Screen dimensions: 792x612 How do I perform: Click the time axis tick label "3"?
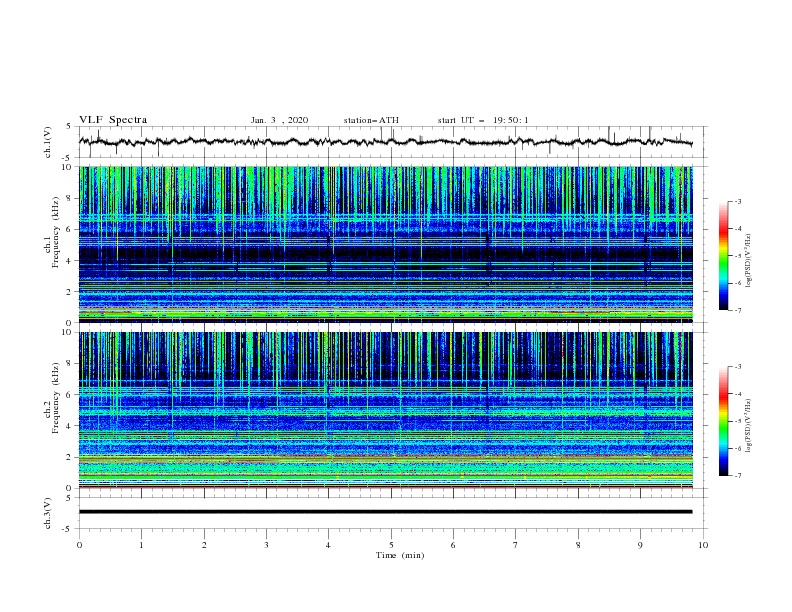(x=266, y=545)
